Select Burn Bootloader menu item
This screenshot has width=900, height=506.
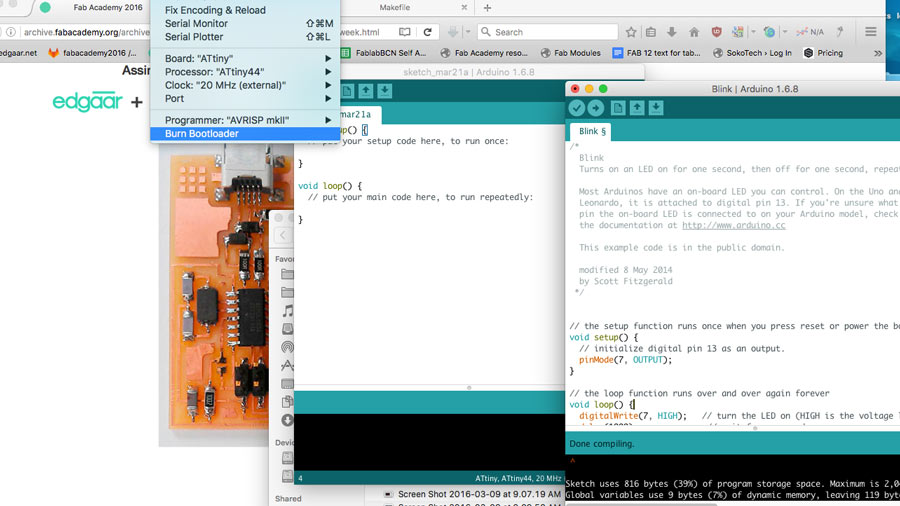coord(245,134)
